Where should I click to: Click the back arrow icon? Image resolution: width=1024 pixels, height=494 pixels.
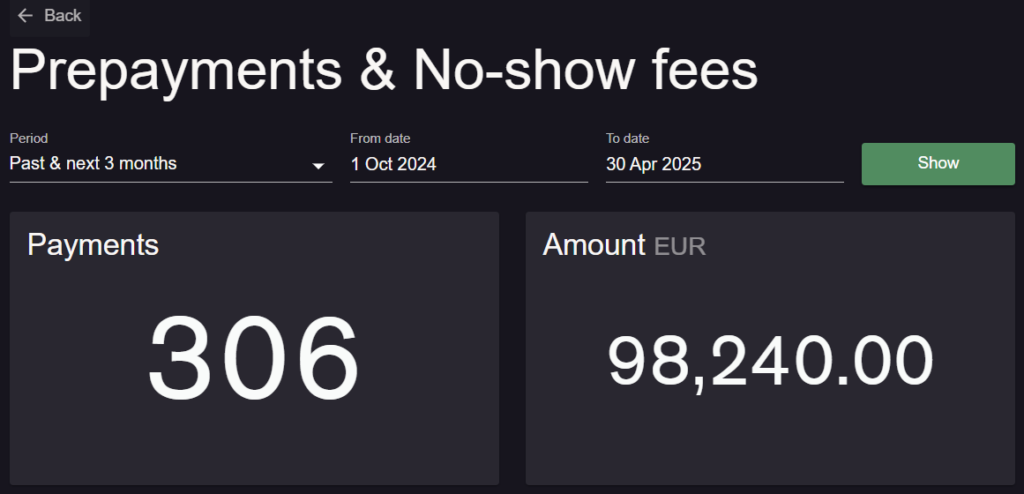click(25, 15)
